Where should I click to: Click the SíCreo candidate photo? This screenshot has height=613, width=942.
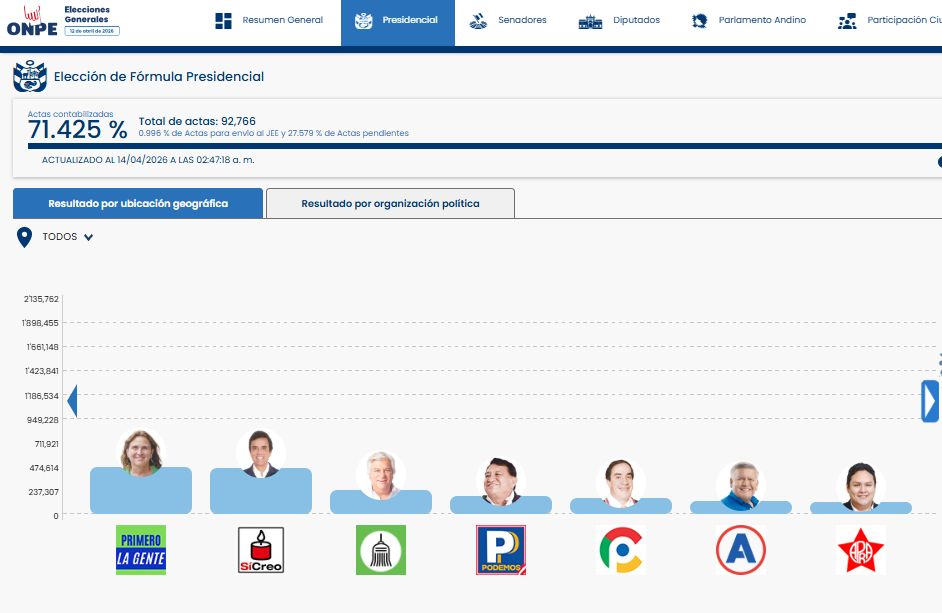pyautogui.click(x=261, y=453)
